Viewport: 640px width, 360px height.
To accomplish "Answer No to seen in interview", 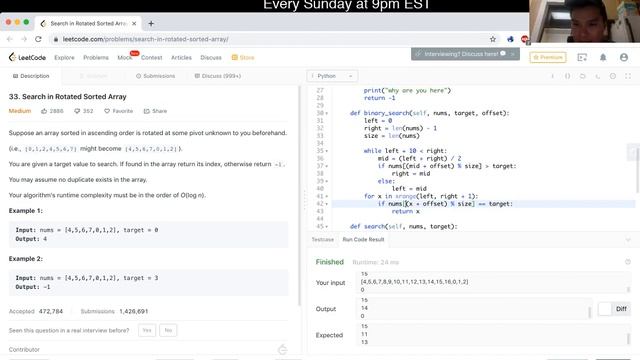I will tap(168, 330).
